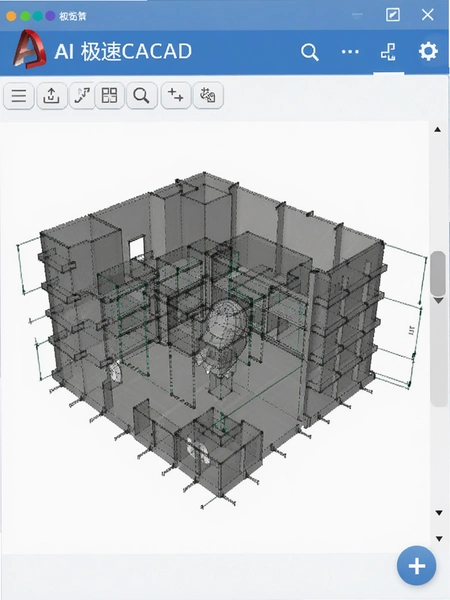The height and width of the screenshot is (600, 450).
Task: Click the transform/copy objects tool button
Action: [208, 95]
